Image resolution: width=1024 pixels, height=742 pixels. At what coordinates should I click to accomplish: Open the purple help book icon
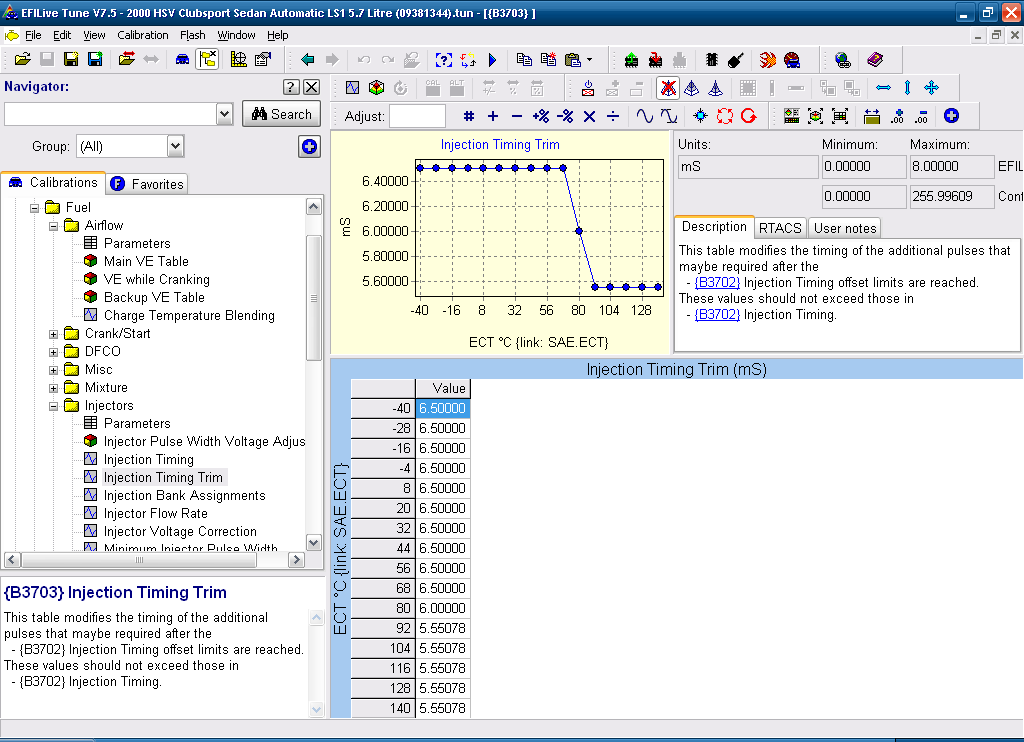875,60
